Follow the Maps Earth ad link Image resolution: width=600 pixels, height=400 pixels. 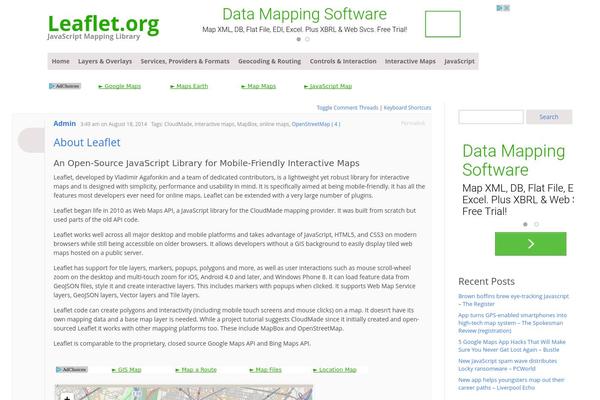click(x=189, y=86)
